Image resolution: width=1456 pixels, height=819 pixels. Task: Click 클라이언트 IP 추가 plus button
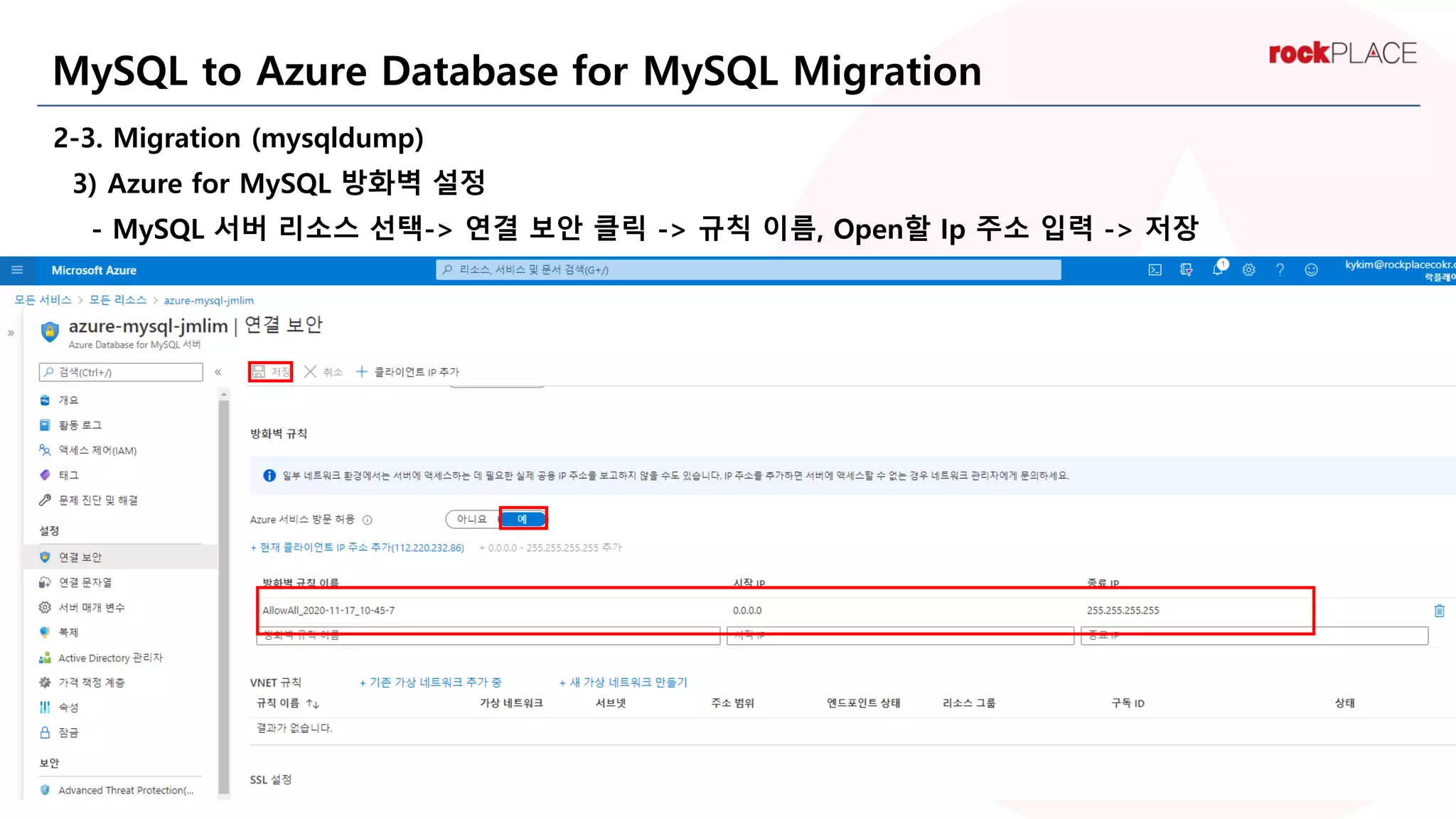pyautogui.click(x=407, y=372)
